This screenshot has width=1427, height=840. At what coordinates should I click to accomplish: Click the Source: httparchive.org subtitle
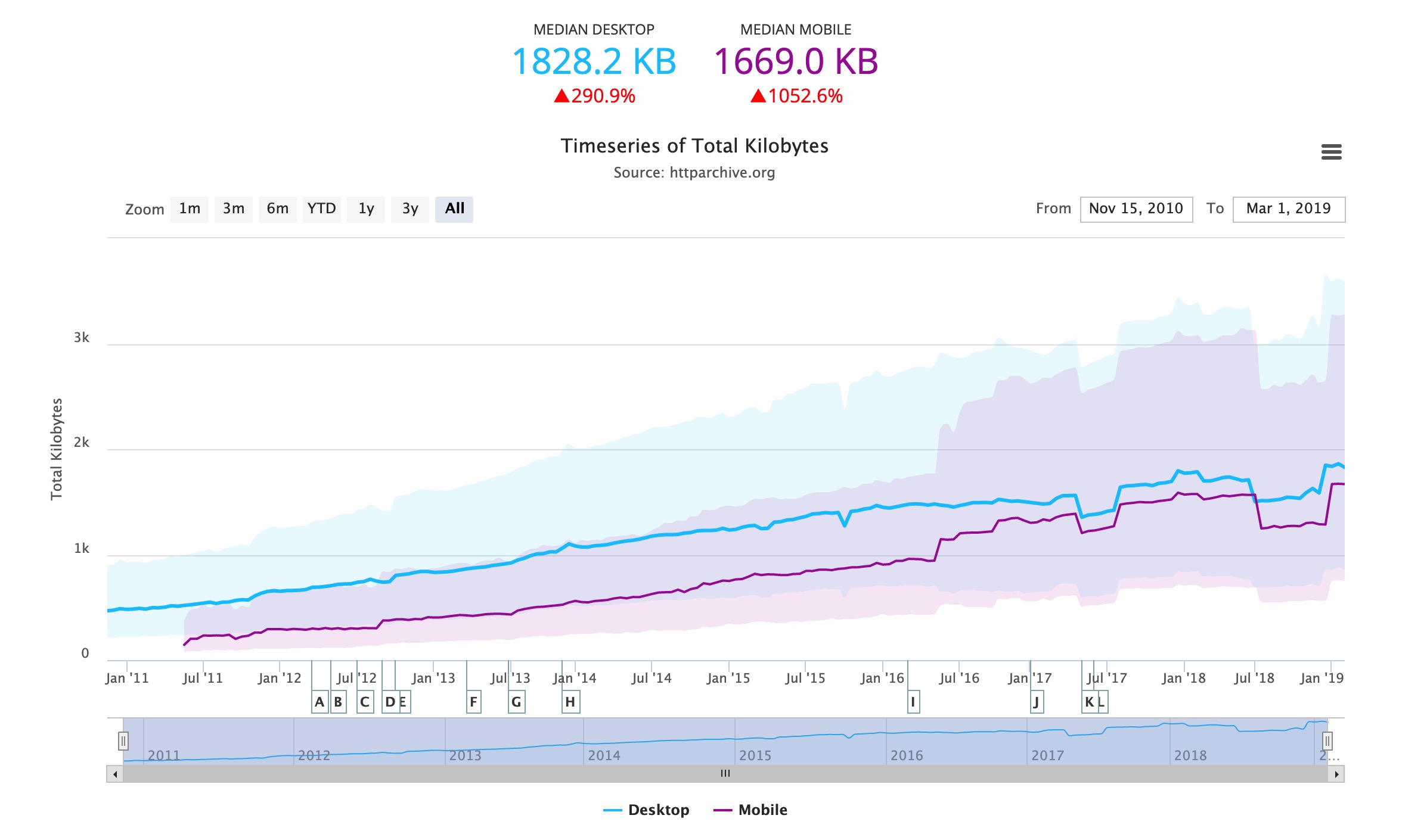tap(694, 173)
